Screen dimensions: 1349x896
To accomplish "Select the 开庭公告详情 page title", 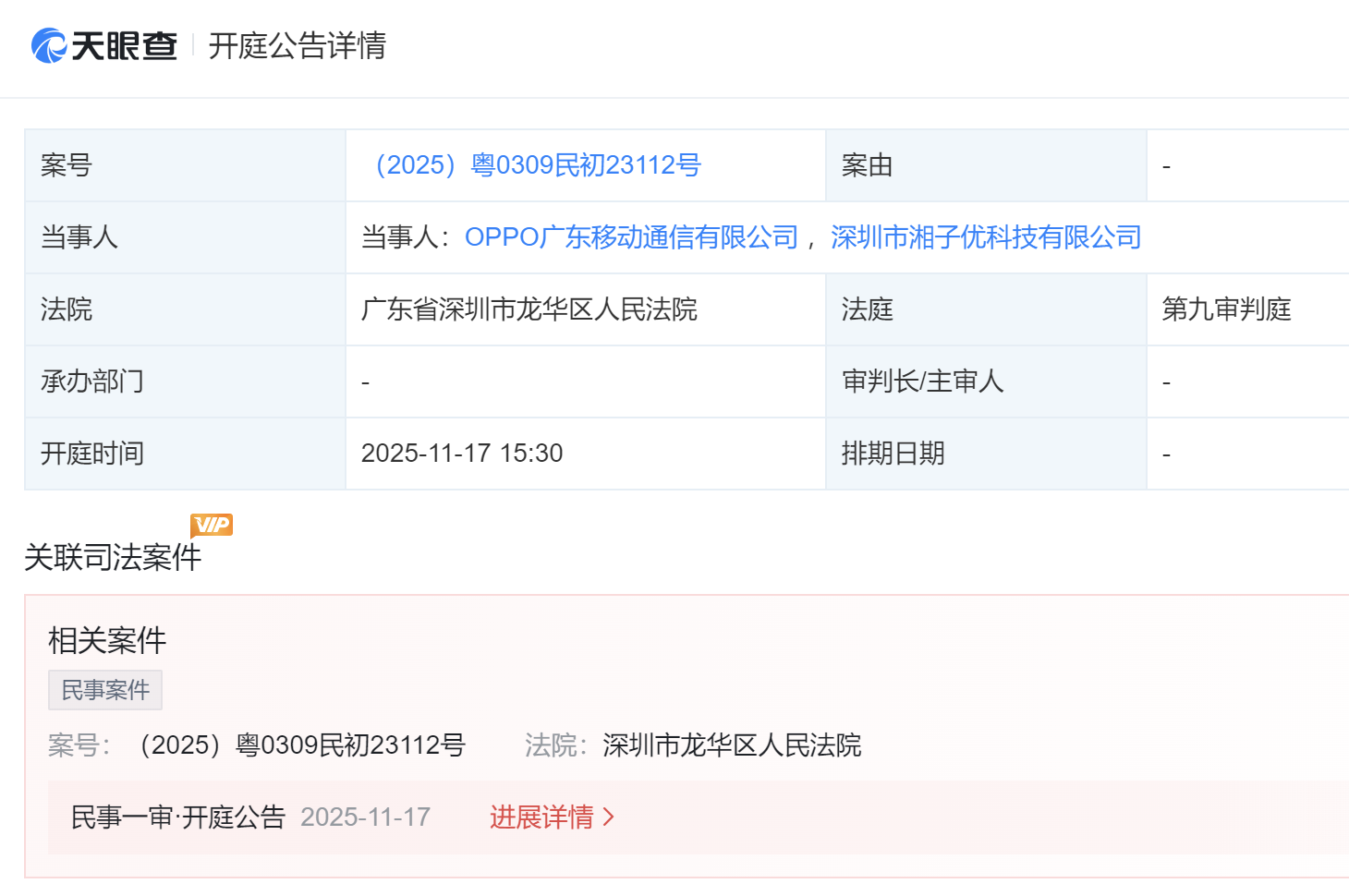I will point(298,45).
